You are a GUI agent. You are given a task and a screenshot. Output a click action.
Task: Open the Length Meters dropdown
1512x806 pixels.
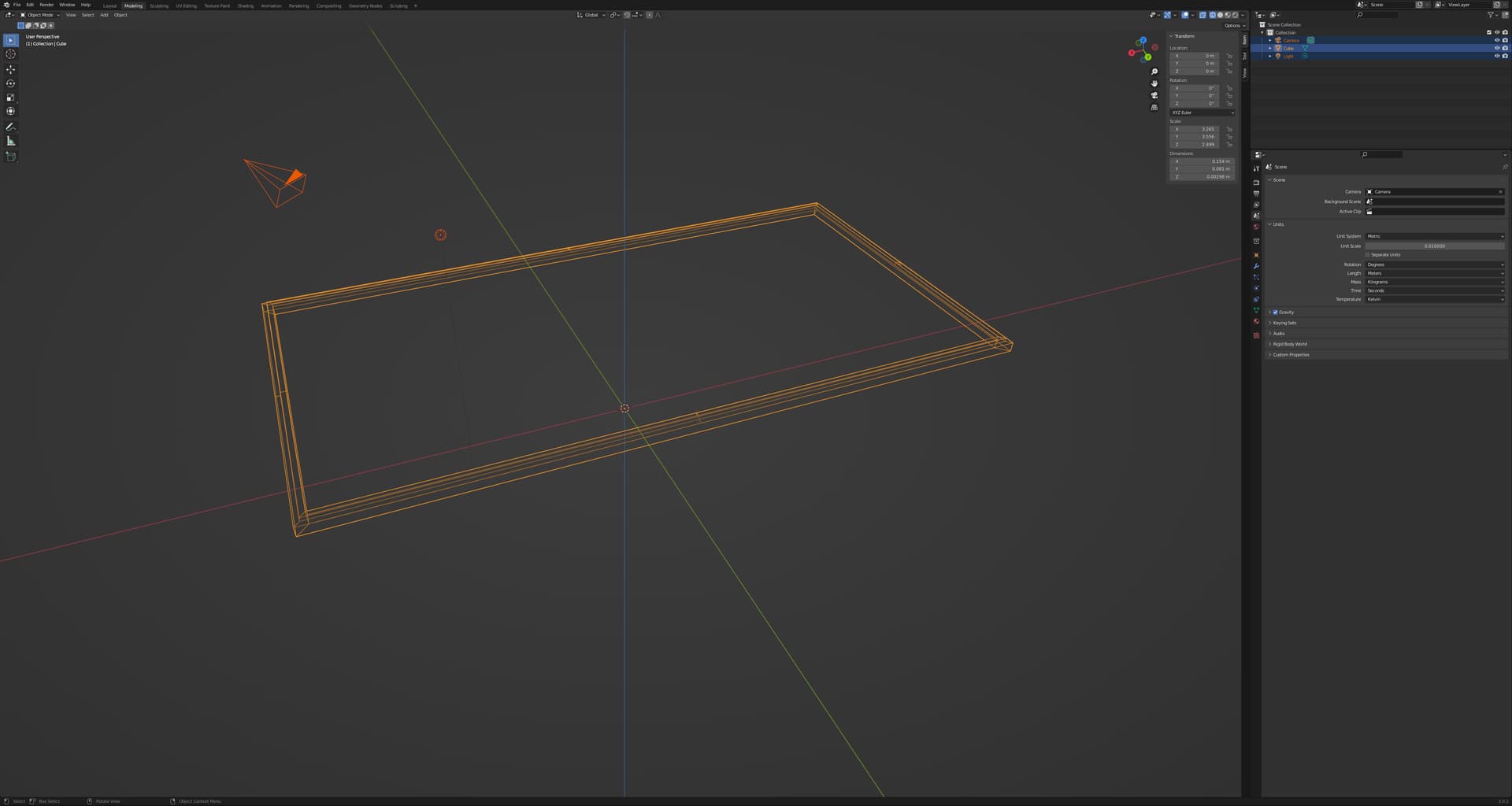(x=1435, y=273)
